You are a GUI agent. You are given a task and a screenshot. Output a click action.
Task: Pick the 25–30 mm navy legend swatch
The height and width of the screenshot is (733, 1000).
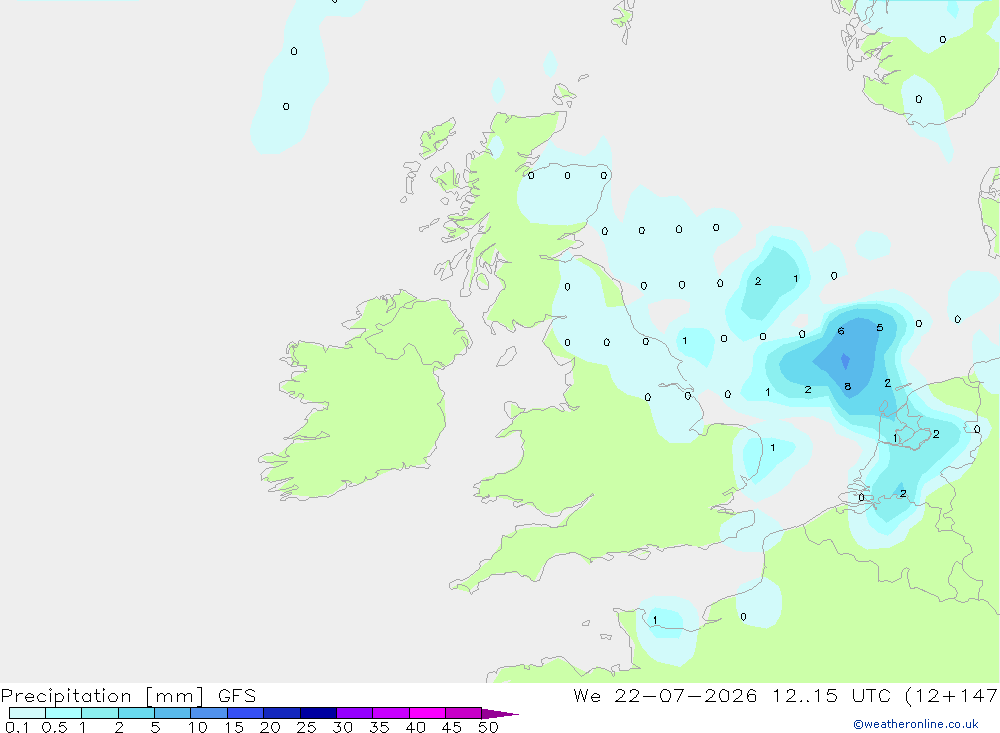[x=318, y=713]
